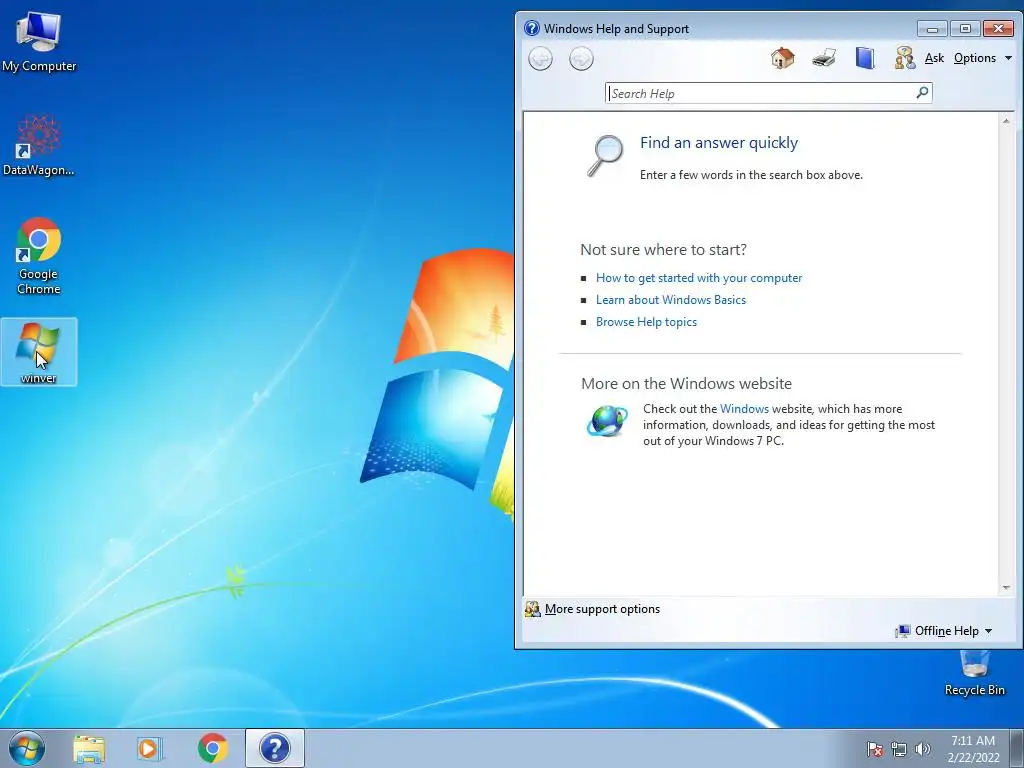
Task: Select the winver desktop icon
Action: [x=39, y=352]
